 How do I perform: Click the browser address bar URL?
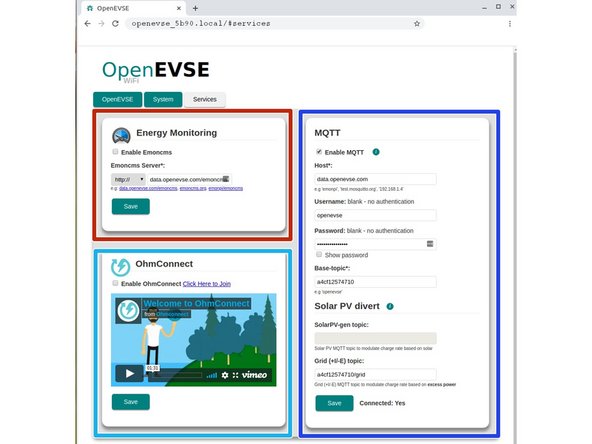pos(201,23)
